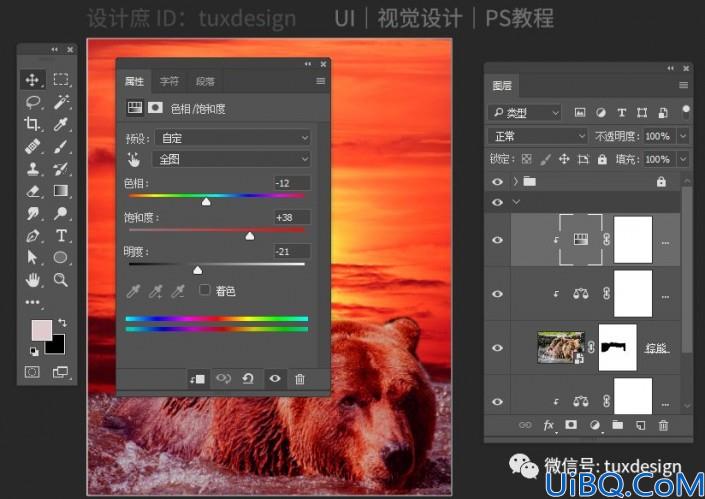
Task: Select the Type tool
Action: coord(61,235)
